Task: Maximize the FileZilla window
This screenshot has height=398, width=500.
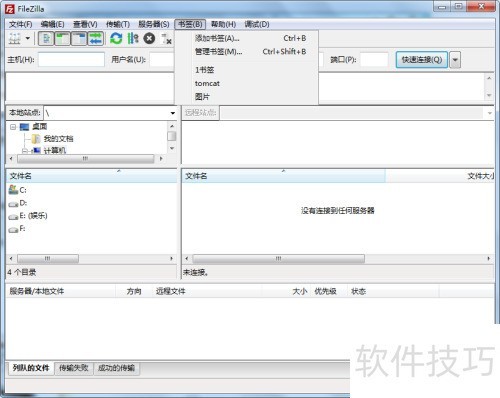Action: (x=459, y=7)
